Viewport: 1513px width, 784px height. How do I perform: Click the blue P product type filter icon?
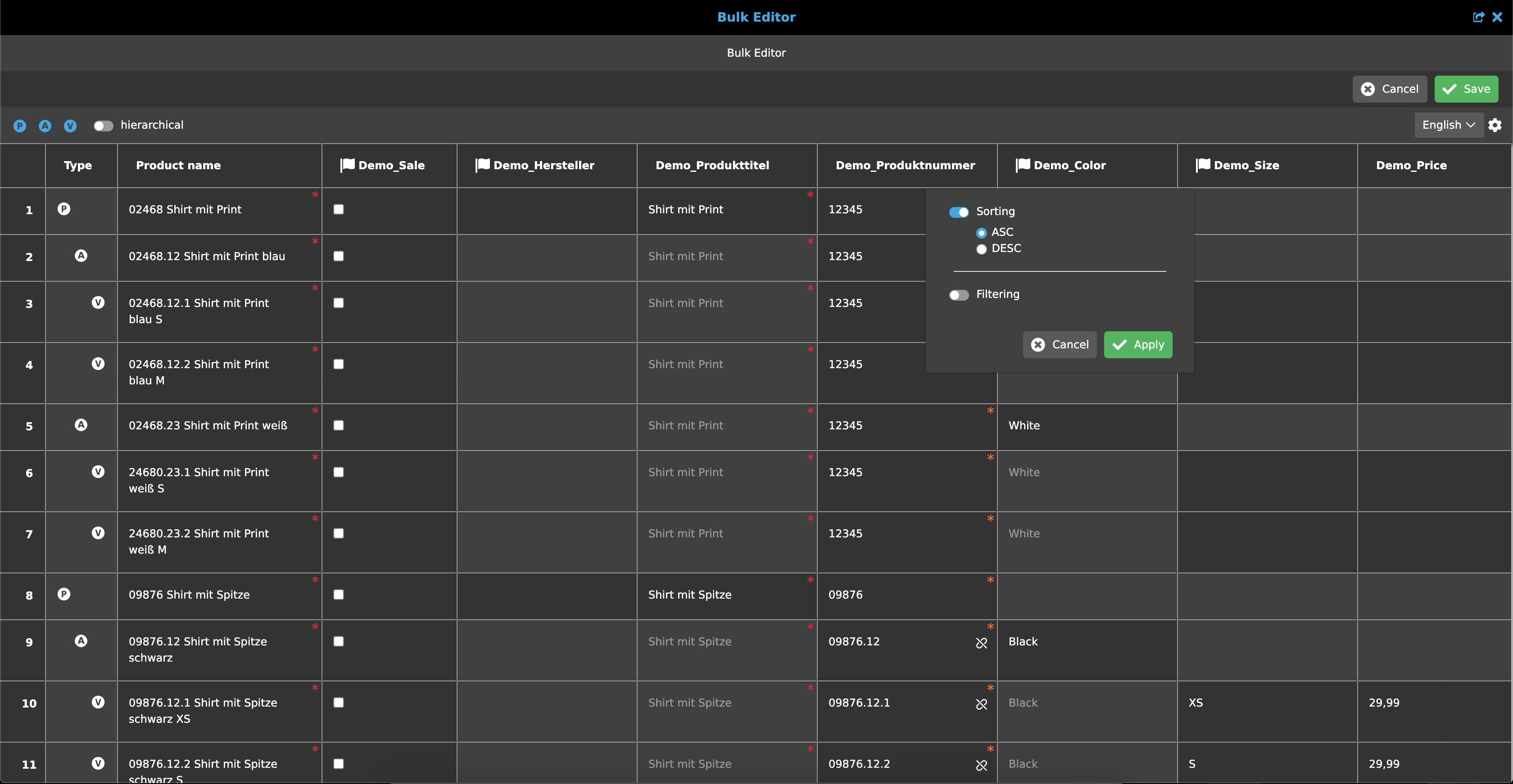[19, 126]
